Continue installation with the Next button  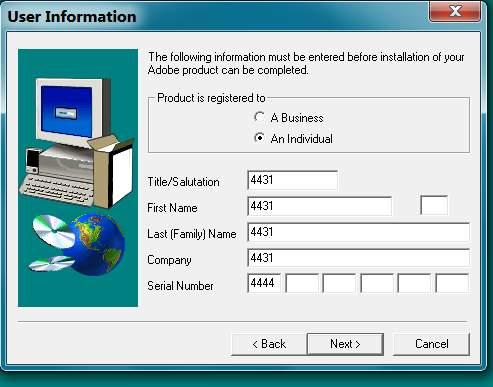click(345, 344)
